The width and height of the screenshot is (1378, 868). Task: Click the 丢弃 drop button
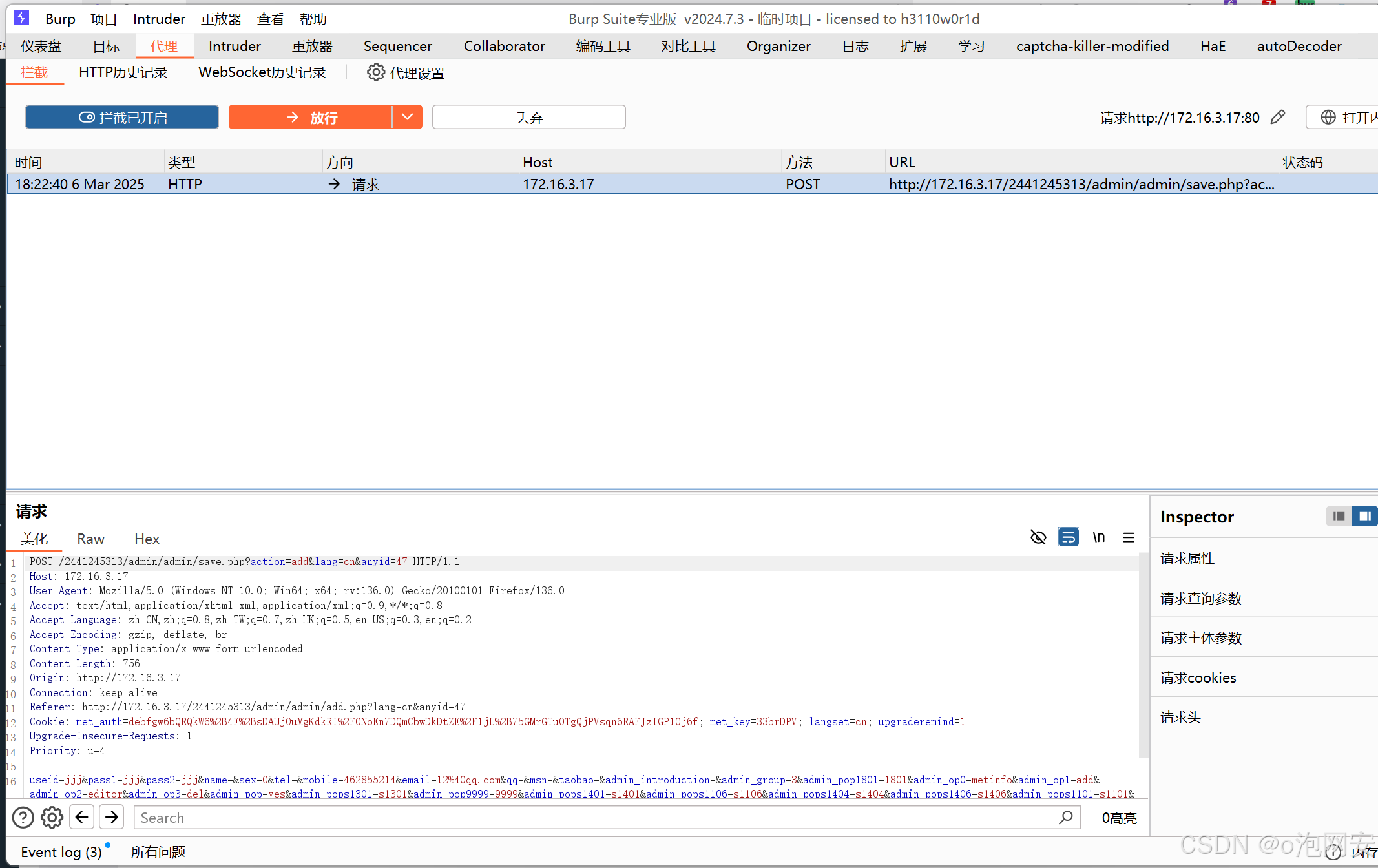click(528, 118)
